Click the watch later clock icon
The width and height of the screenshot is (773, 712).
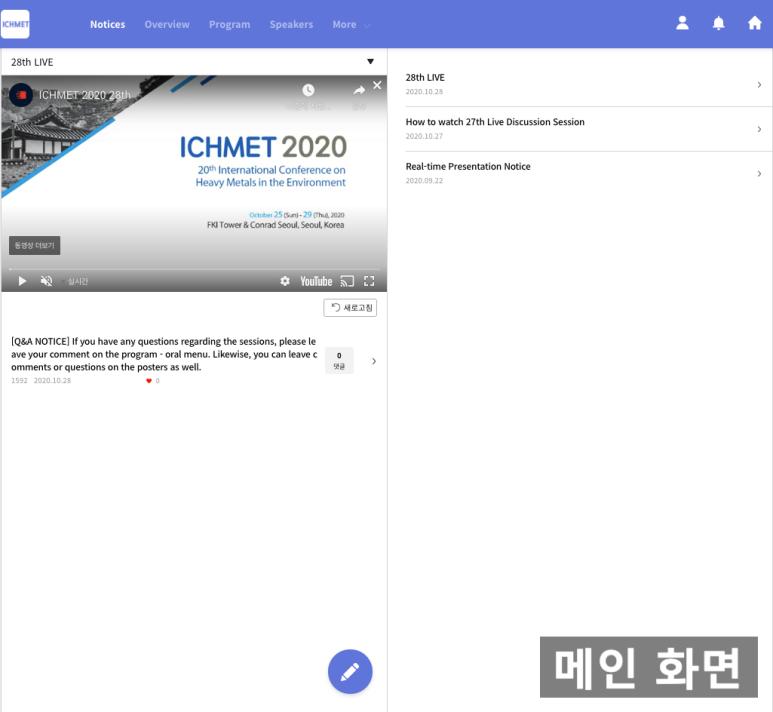[x=308, y=90]
